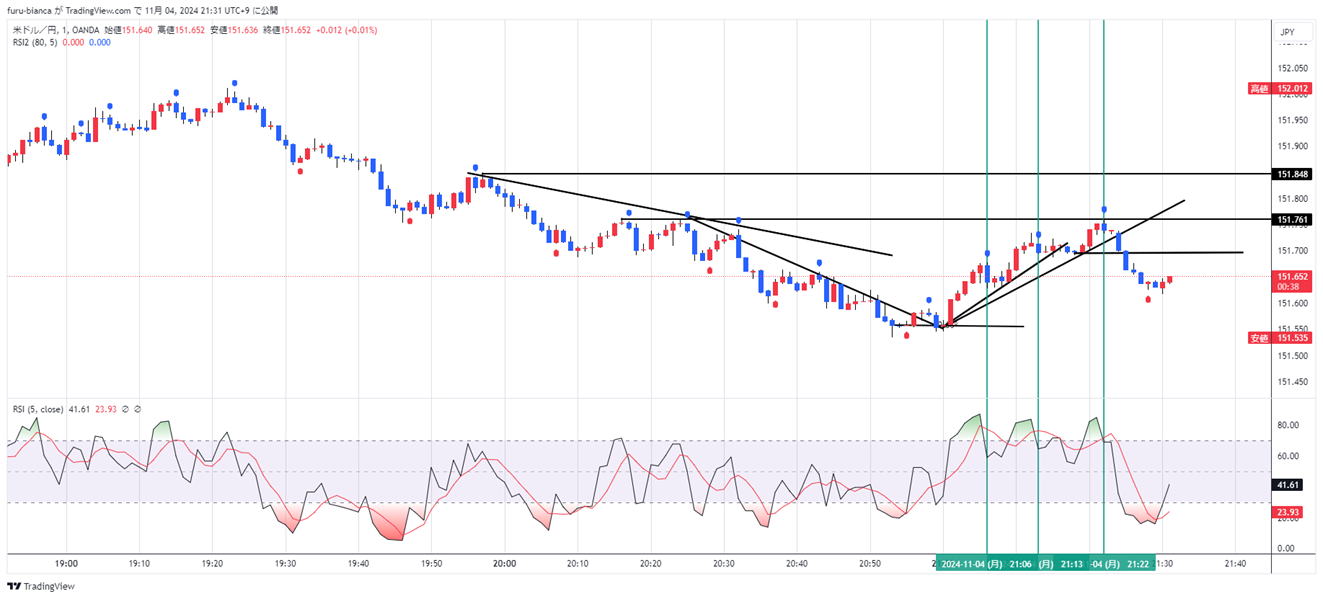Select the 151.848 horizontal line price tag
This screenshot has height=599, width=1323.
click(x=1292, y=174)
